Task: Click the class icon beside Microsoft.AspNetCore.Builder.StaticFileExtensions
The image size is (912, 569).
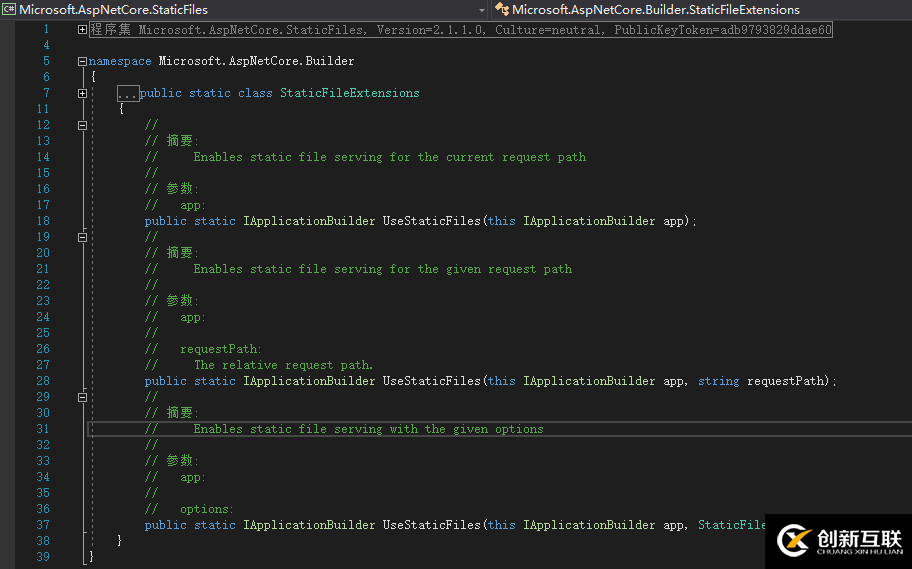Action: 501,10
